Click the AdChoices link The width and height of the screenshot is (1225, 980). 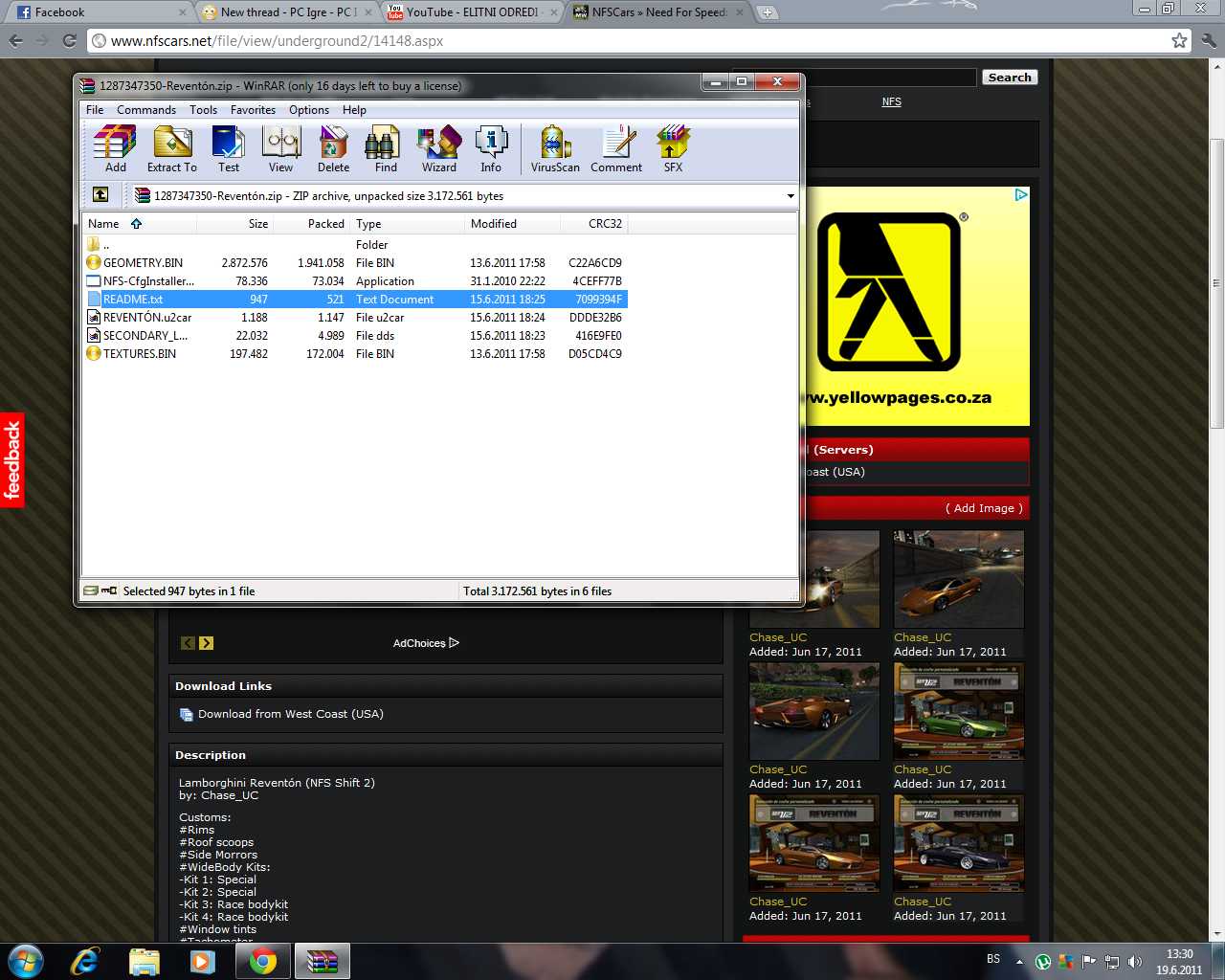point(426,643)
